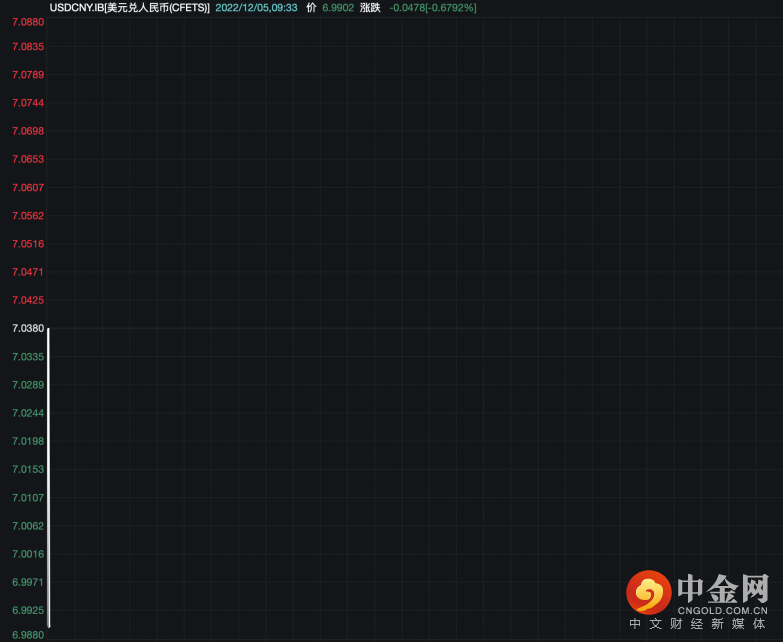Click the 价 price label in header

pos(311,8)
